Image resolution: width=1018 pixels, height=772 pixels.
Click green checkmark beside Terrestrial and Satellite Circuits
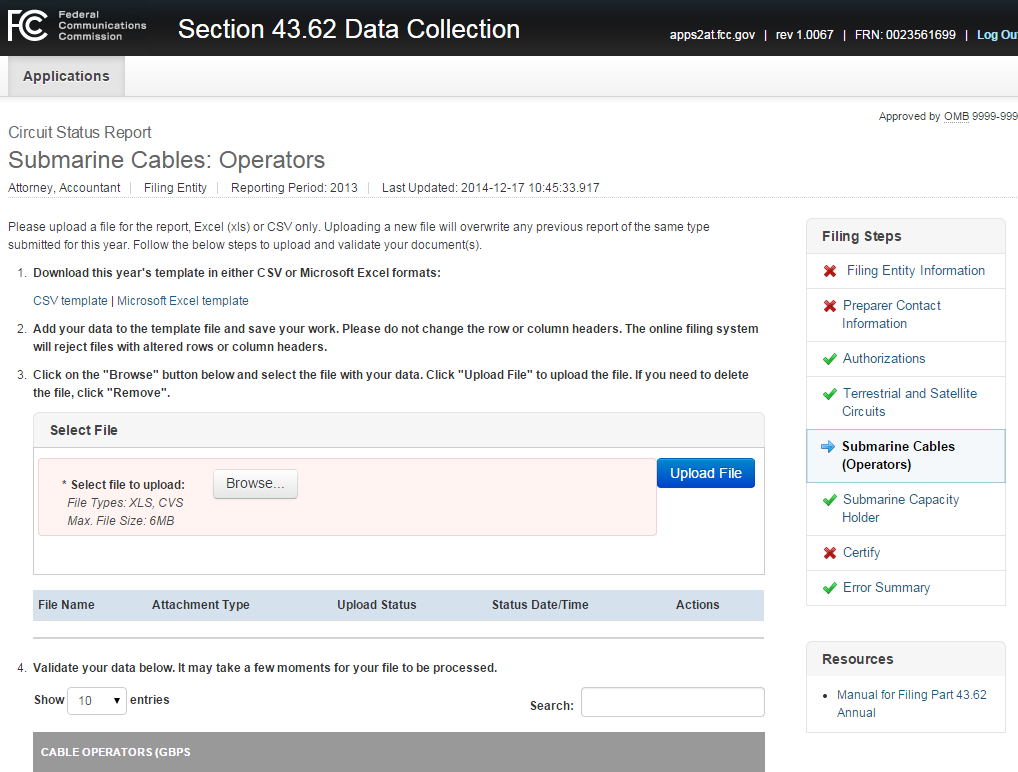pyautogui.click(x=829, y=394)
